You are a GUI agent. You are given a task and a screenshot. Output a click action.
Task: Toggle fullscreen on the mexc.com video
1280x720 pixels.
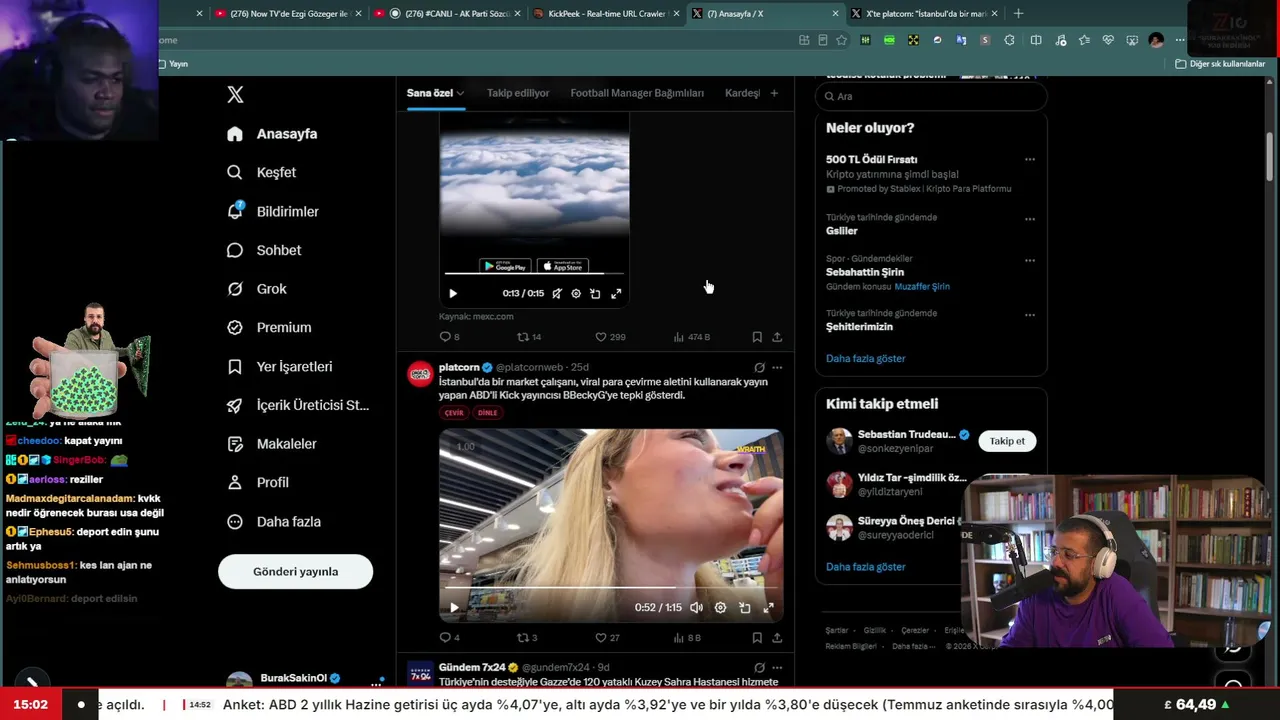pyautogui.click(x=616, y=293)
